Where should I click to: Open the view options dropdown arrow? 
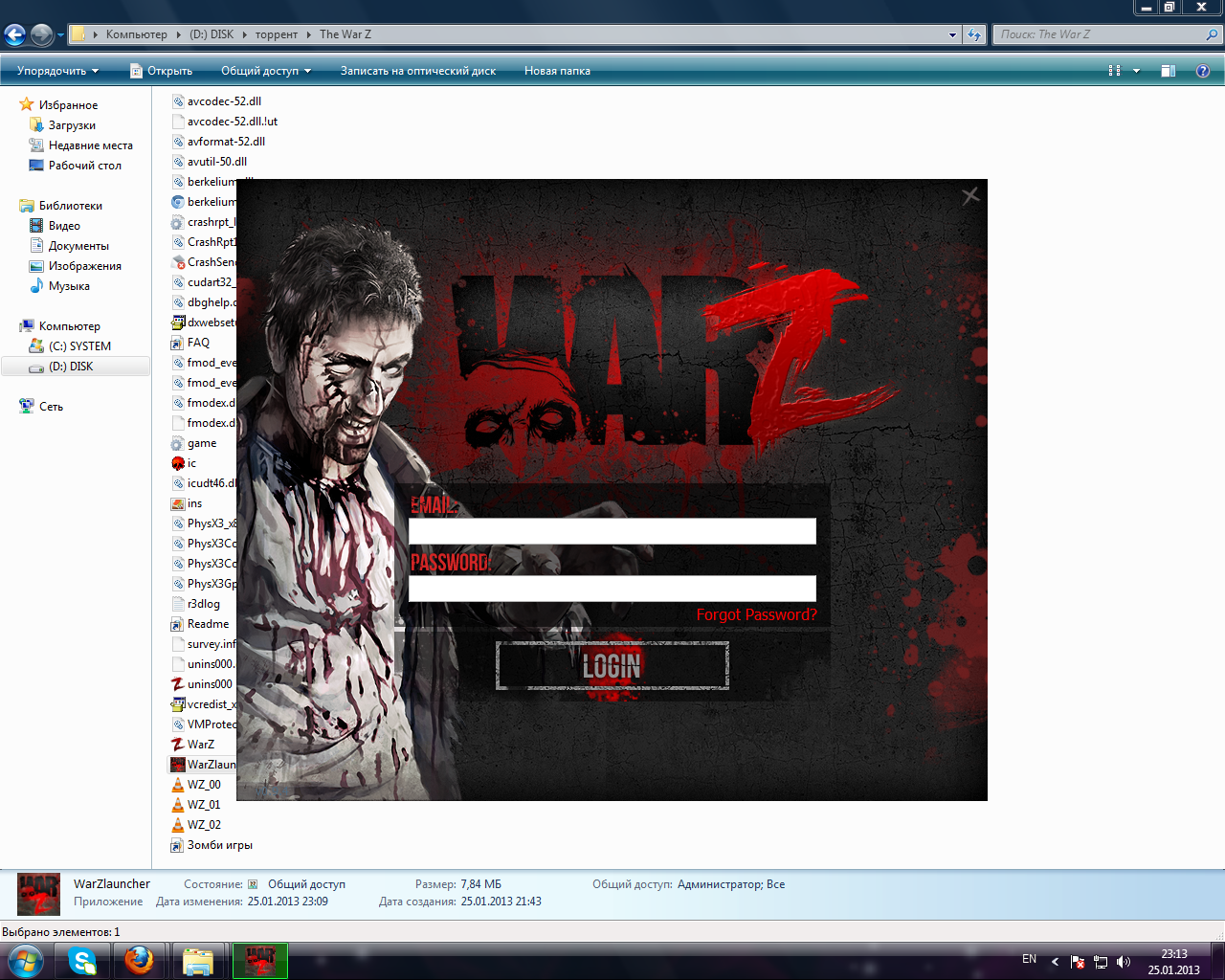click(1136, 71)
